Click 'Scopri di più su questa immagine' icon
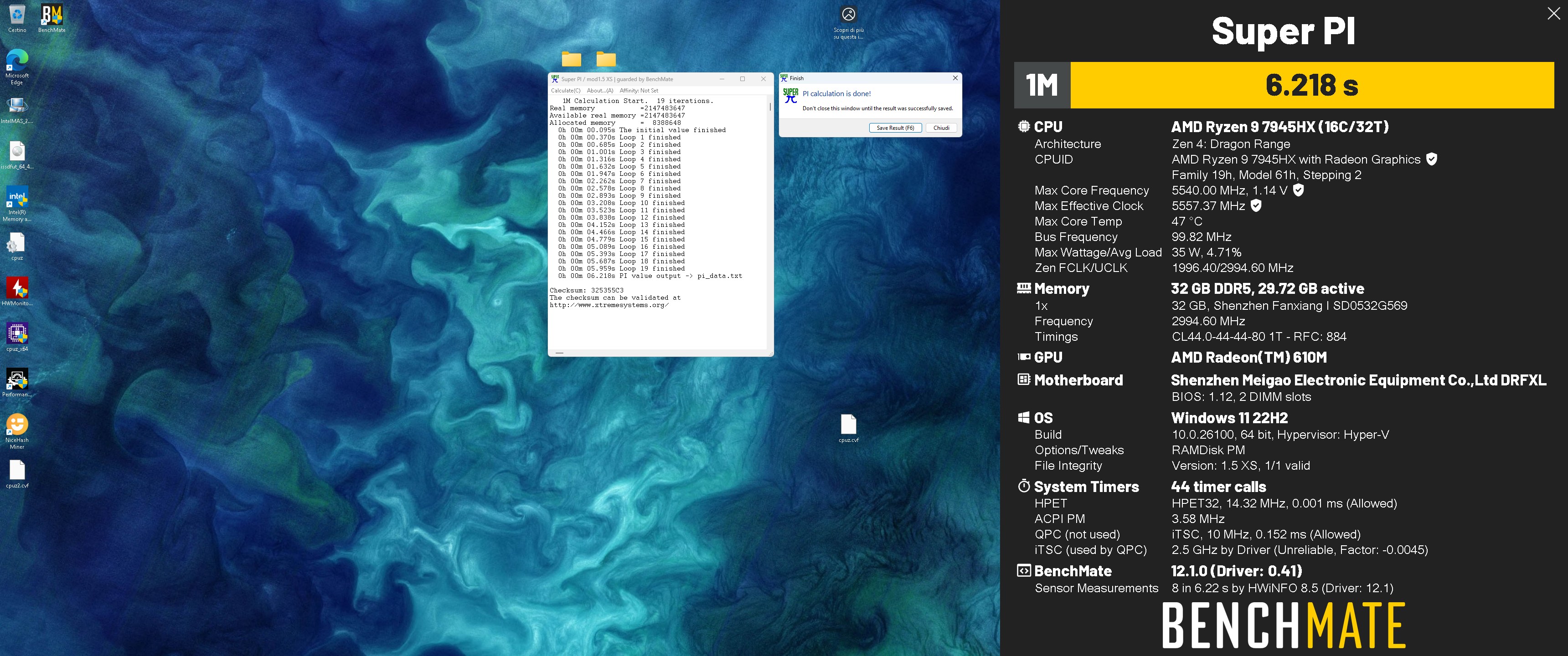Image resolution: width=1568 pixels, height=656 pixels. 849,22
